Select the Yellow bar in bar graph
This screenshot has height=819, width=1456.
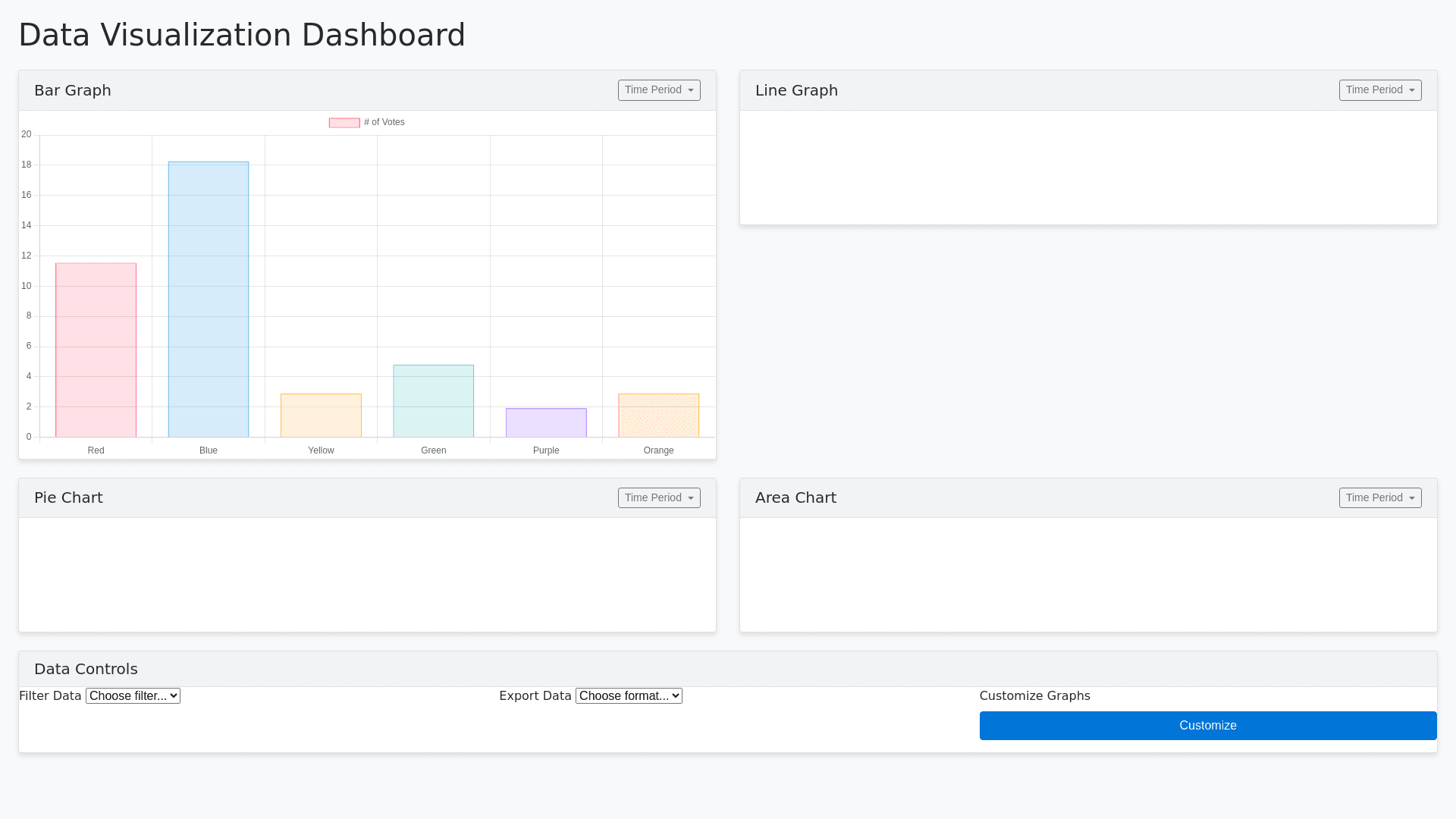point(321,416)
